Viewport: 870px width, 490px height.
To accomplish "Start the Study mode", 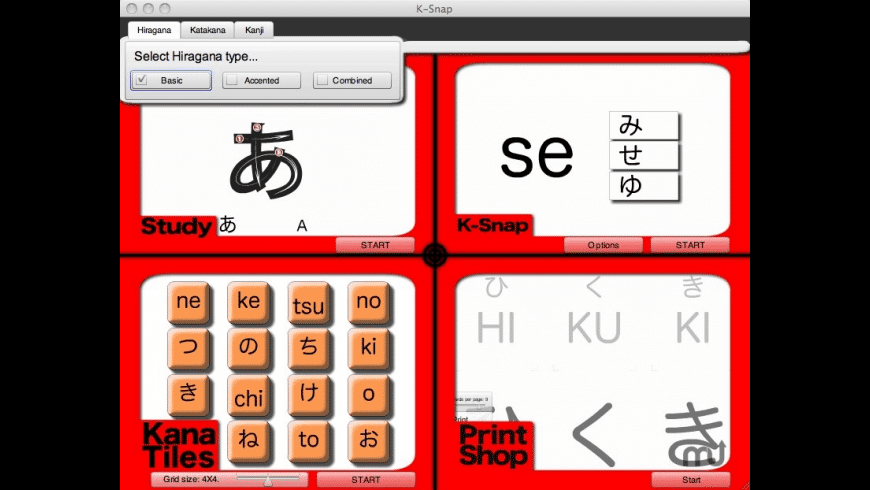I will [375, 245].
